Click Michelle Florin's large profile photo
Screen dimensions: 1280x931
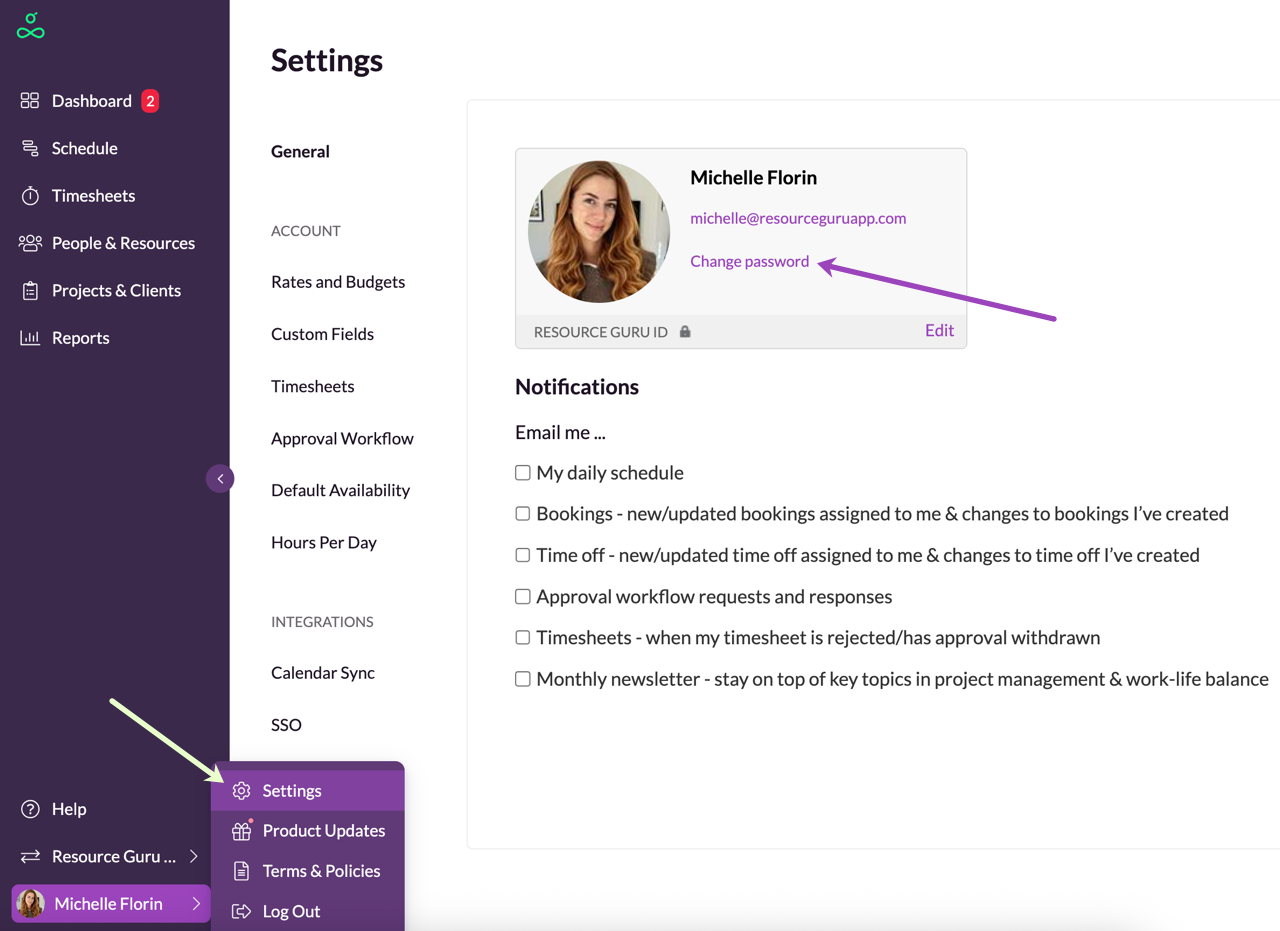click(x=599, y=231)
